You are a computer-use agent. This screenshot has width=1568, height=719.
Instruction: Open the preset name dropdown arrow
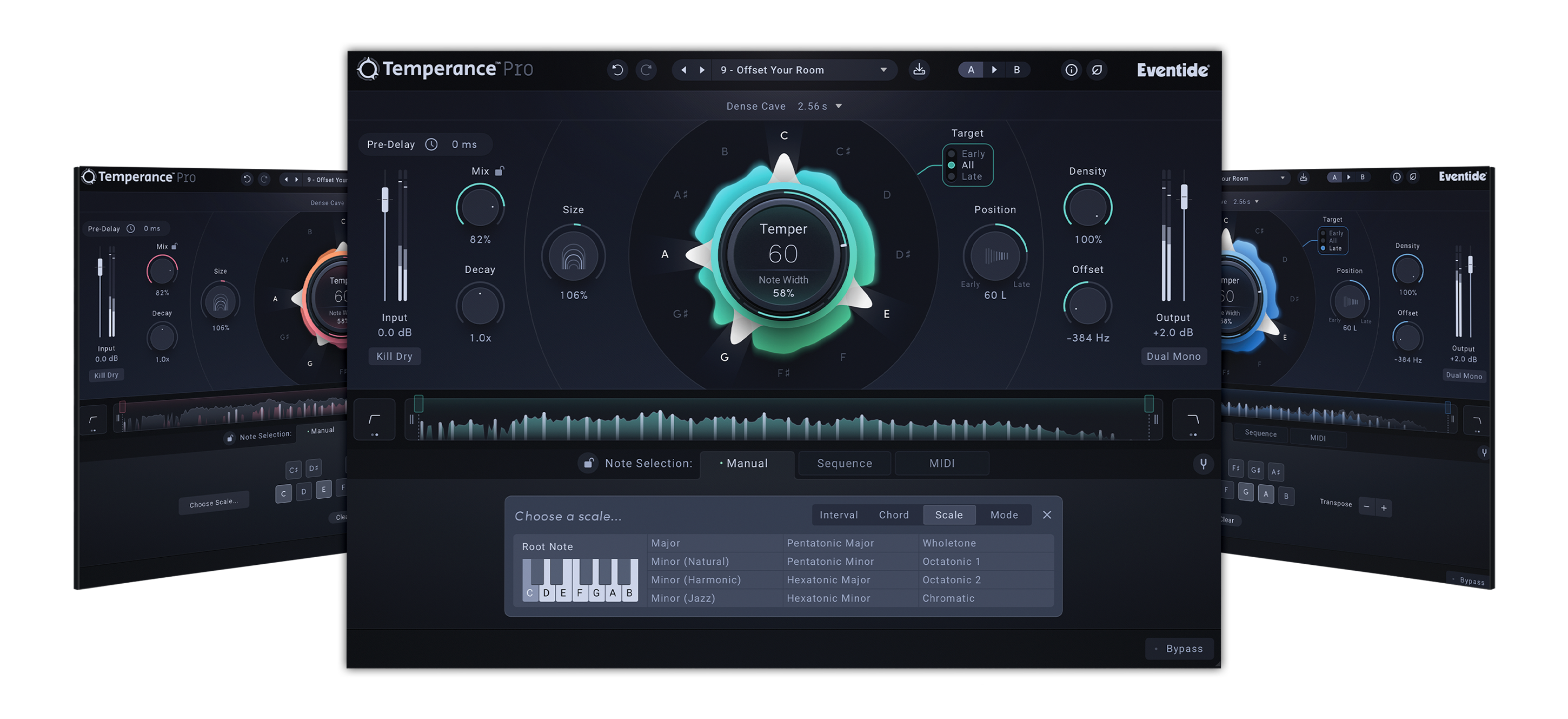click(x=883, y=70)
